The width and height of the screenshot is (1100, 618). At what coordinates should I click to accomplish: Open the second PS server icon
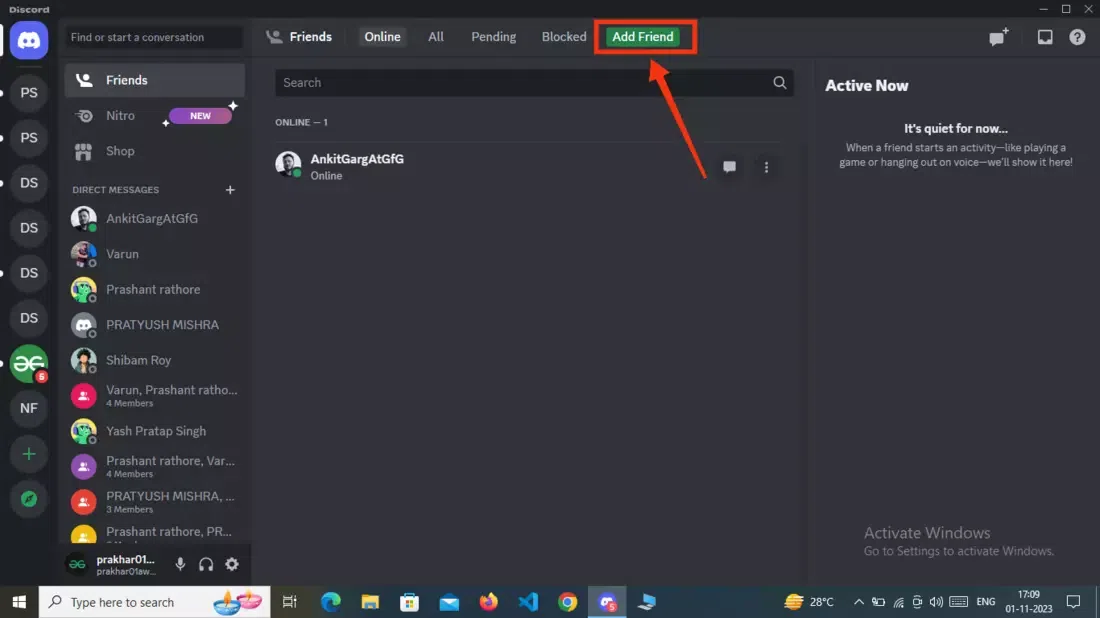[x=29, y=137]
